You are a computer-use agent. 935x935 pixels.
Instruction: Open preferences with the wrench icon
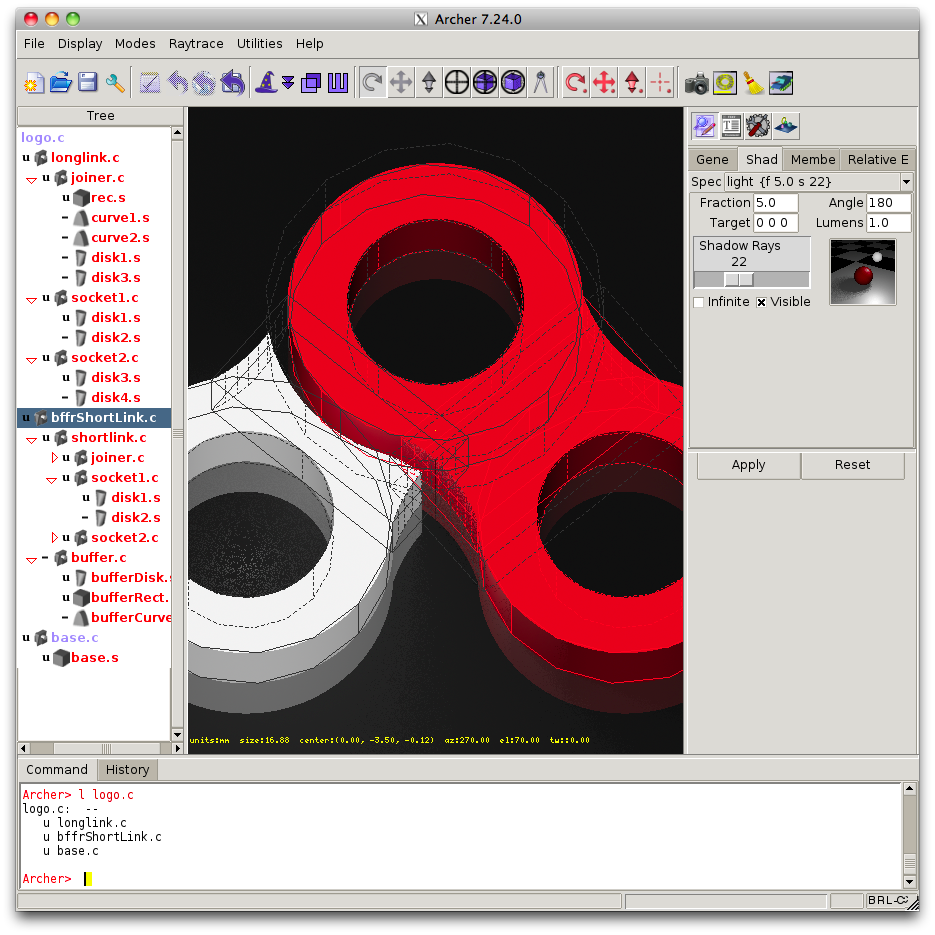pyautogui.click(x=115, y=83)
